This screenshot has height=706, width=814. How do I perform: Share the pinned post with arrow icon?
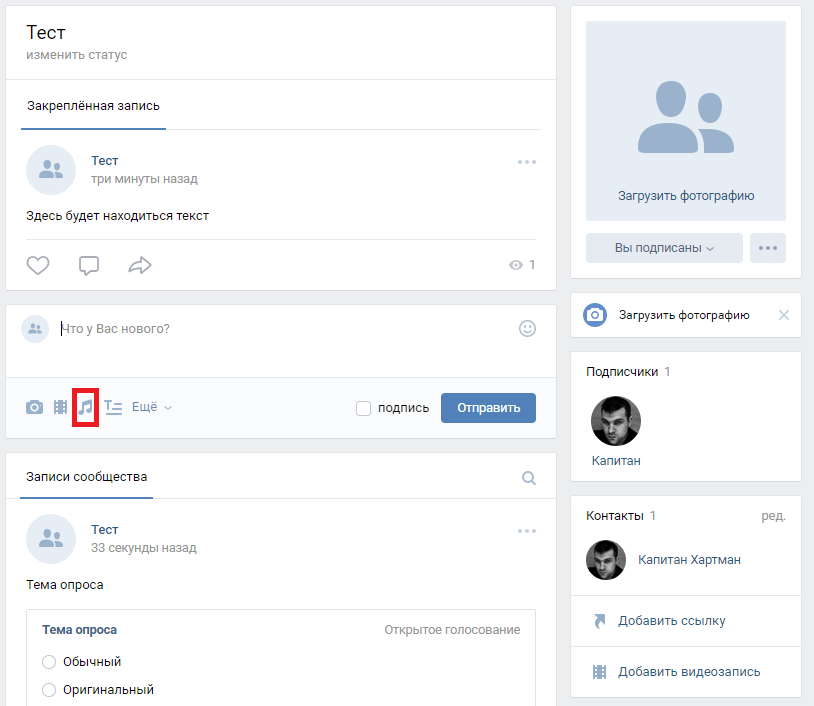[140, 265]
